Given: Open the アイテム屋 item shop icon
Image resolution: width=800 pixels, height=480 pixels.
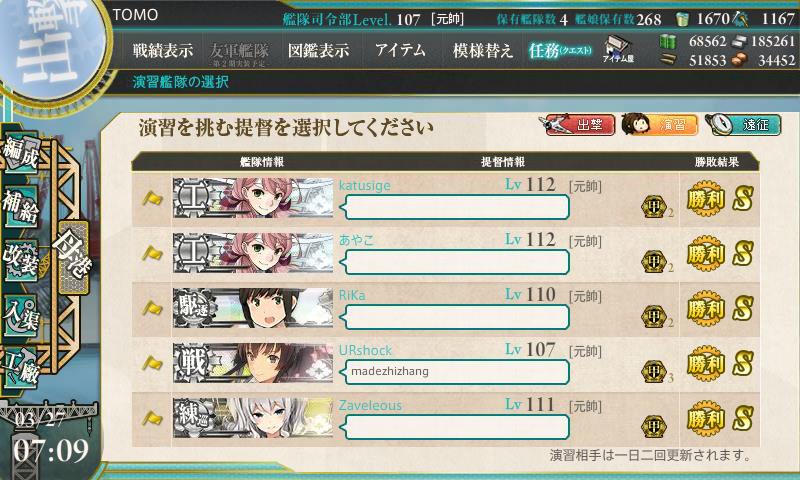Looking at the screenshot, I should tap(618, 49).
